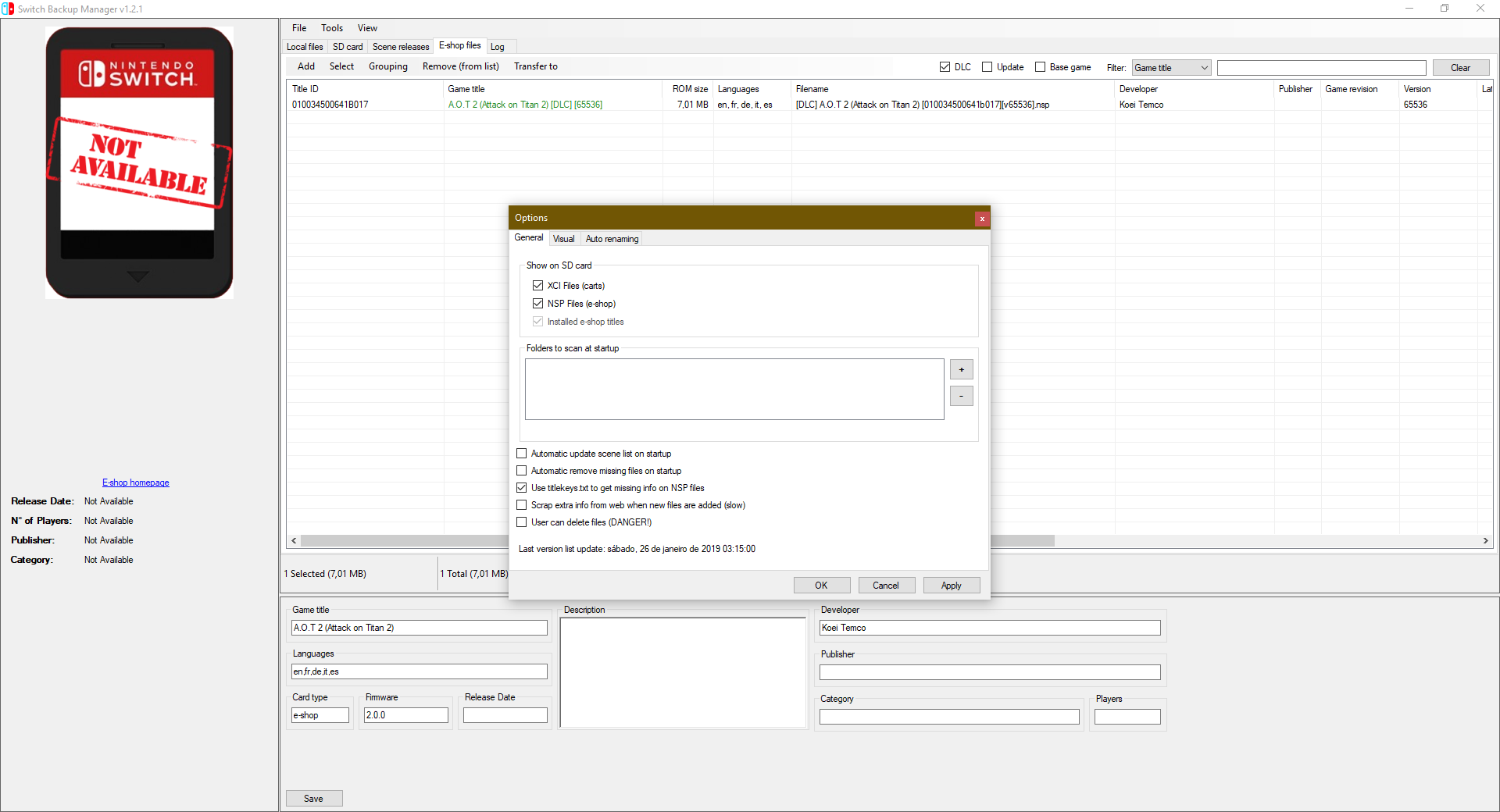The height and width of the screenshot is (812, 1500).
Task: Sort by the Version column header
Action: point(1438,89)
